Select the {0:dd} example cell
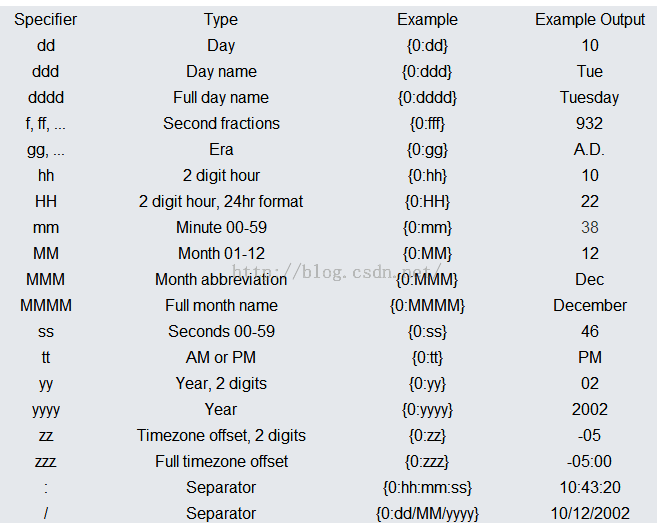Viewport: 657px width, 523px height. 427,46
